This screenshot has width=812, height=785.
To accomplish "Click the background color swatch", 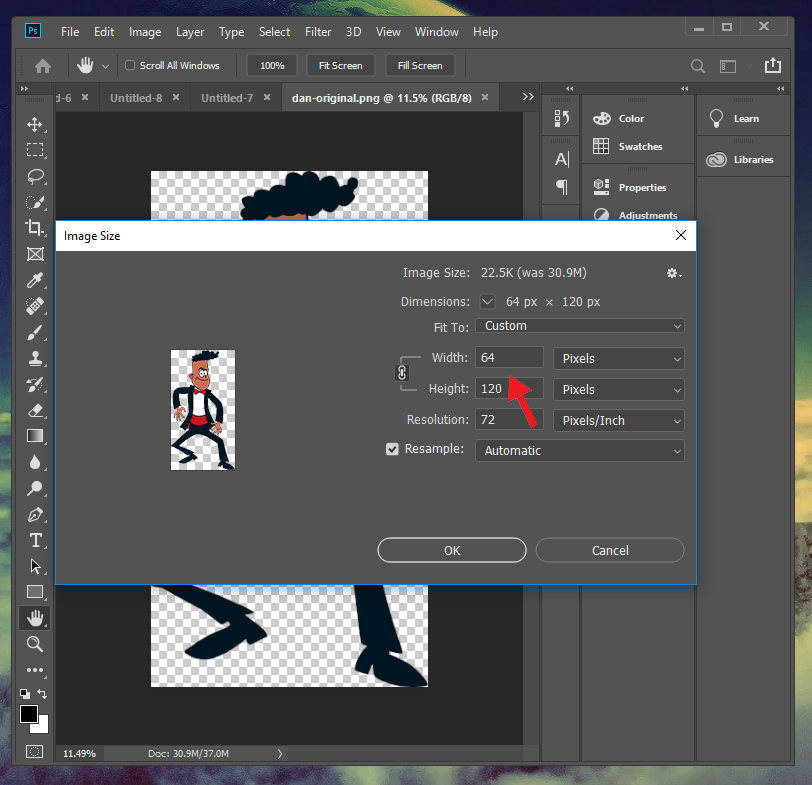I will click(x=42, y=727).
